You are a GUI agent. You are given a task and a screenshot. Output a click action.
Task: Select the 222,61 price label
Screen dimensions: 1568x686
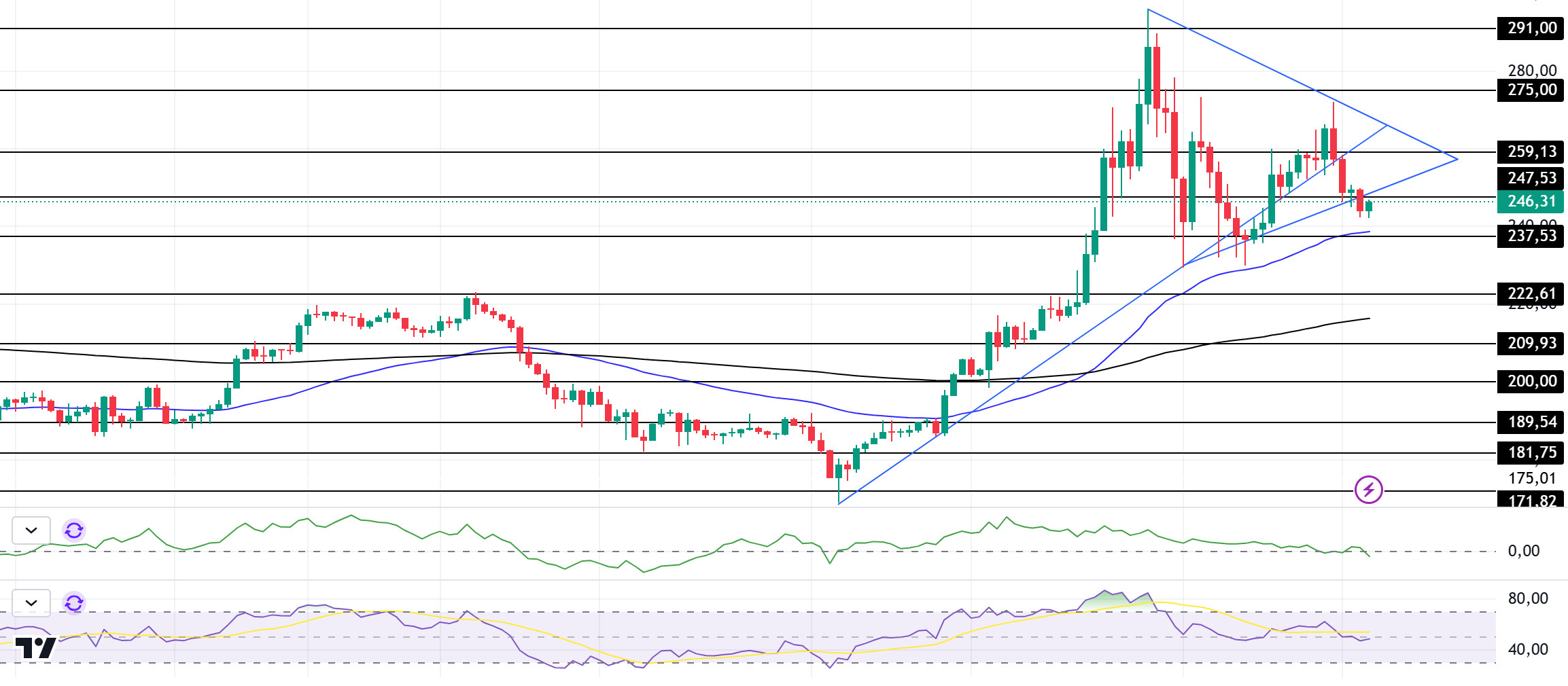point(1530,294)
